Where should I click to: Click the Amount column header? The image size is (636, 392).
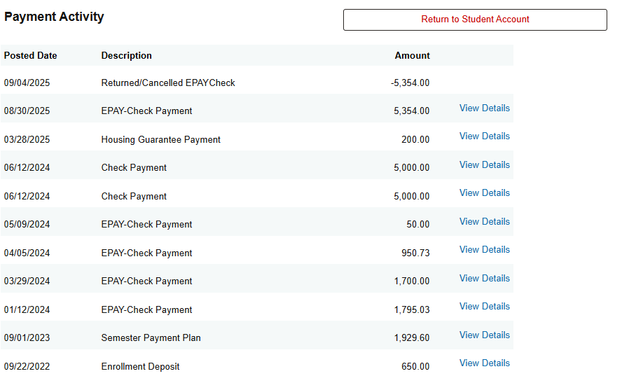pos(412,56)
